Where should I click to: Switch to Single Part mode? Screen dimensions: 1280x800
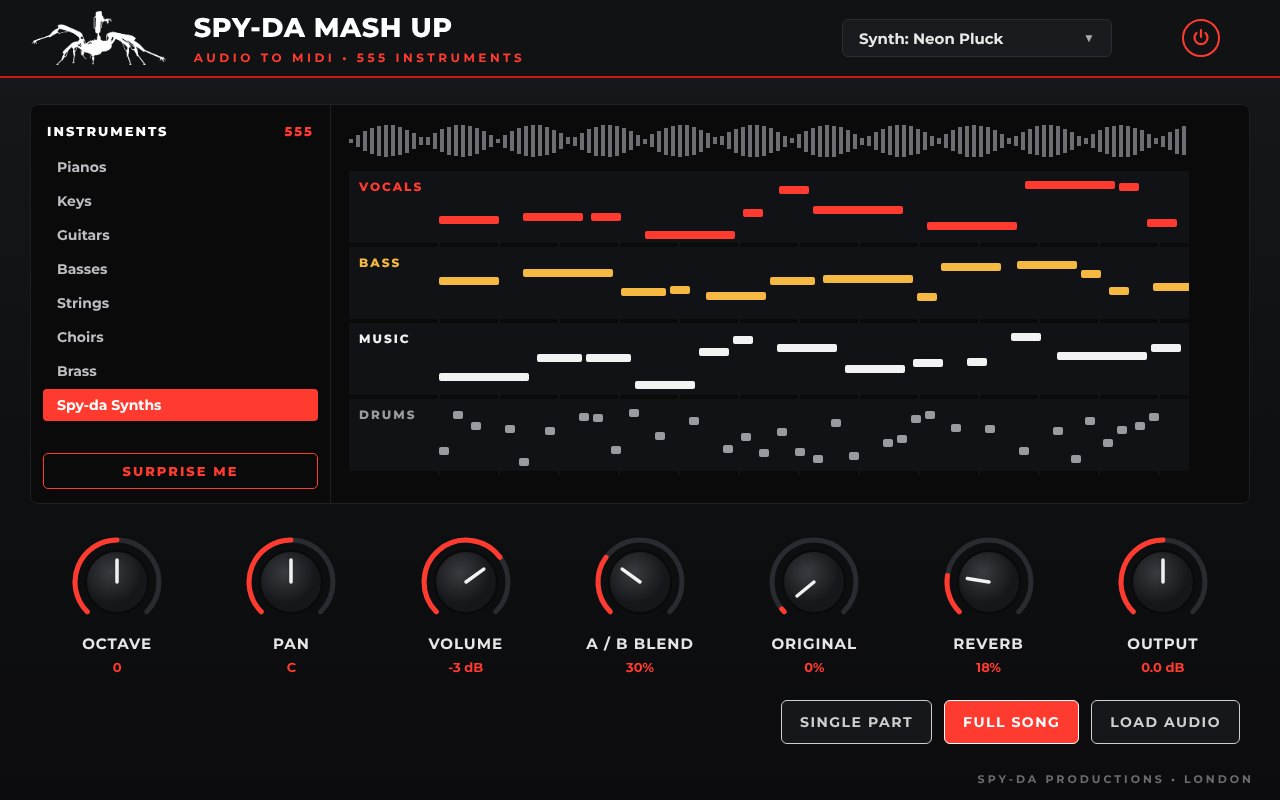[x=856, y=722]
